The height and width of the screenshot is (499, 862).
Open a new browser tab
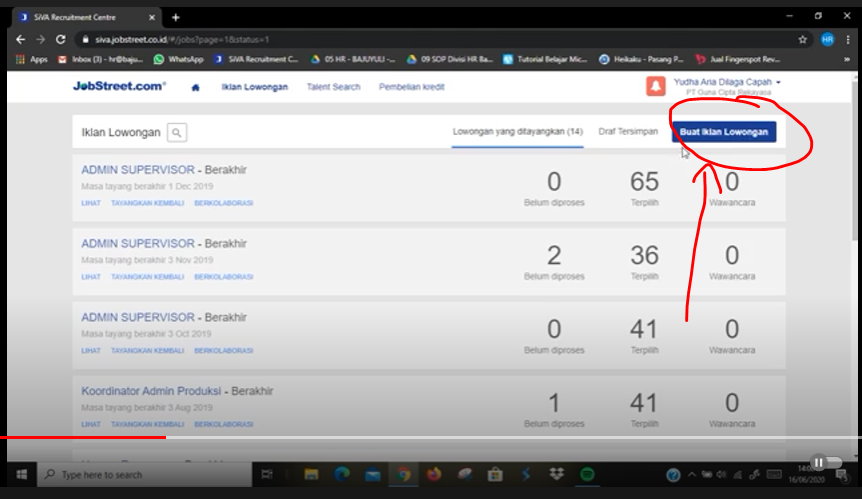point(176,17)
